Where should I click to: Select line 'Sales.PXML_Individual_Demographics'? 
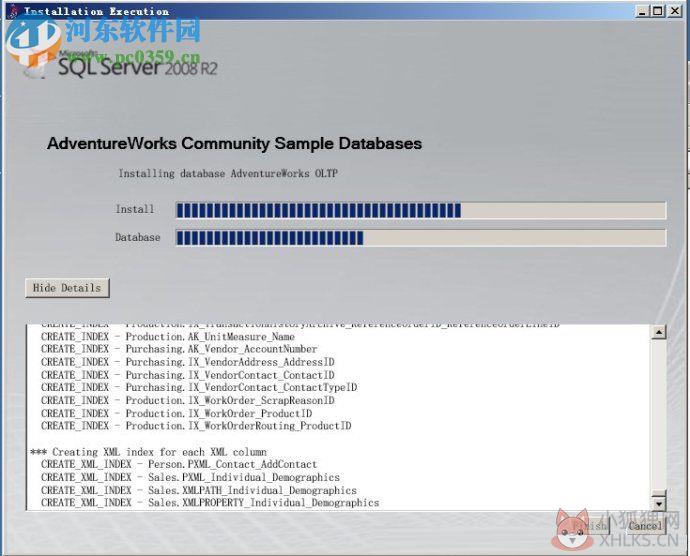[x=191, y=478]
